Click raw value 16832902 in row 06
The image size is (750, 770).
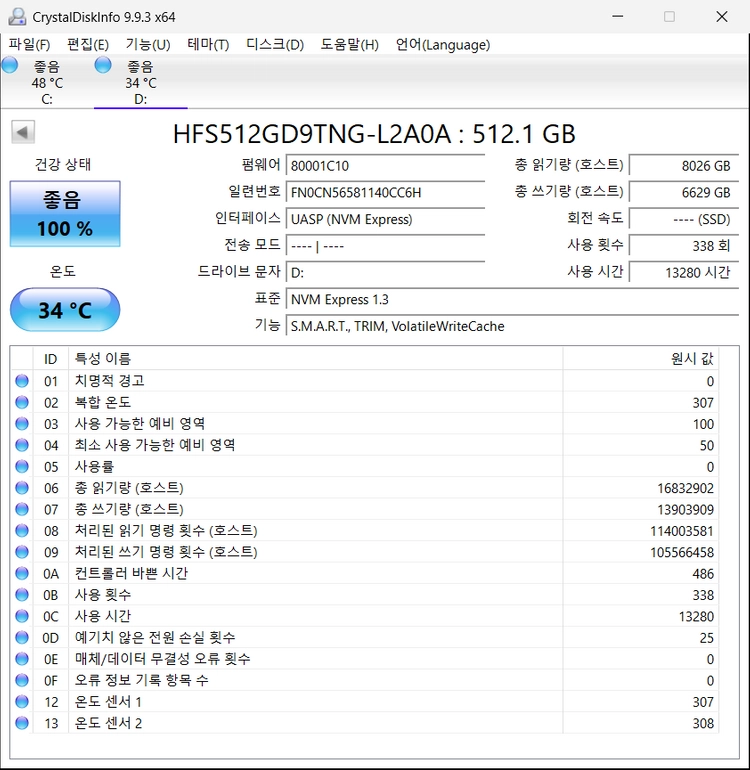[685, 488]
